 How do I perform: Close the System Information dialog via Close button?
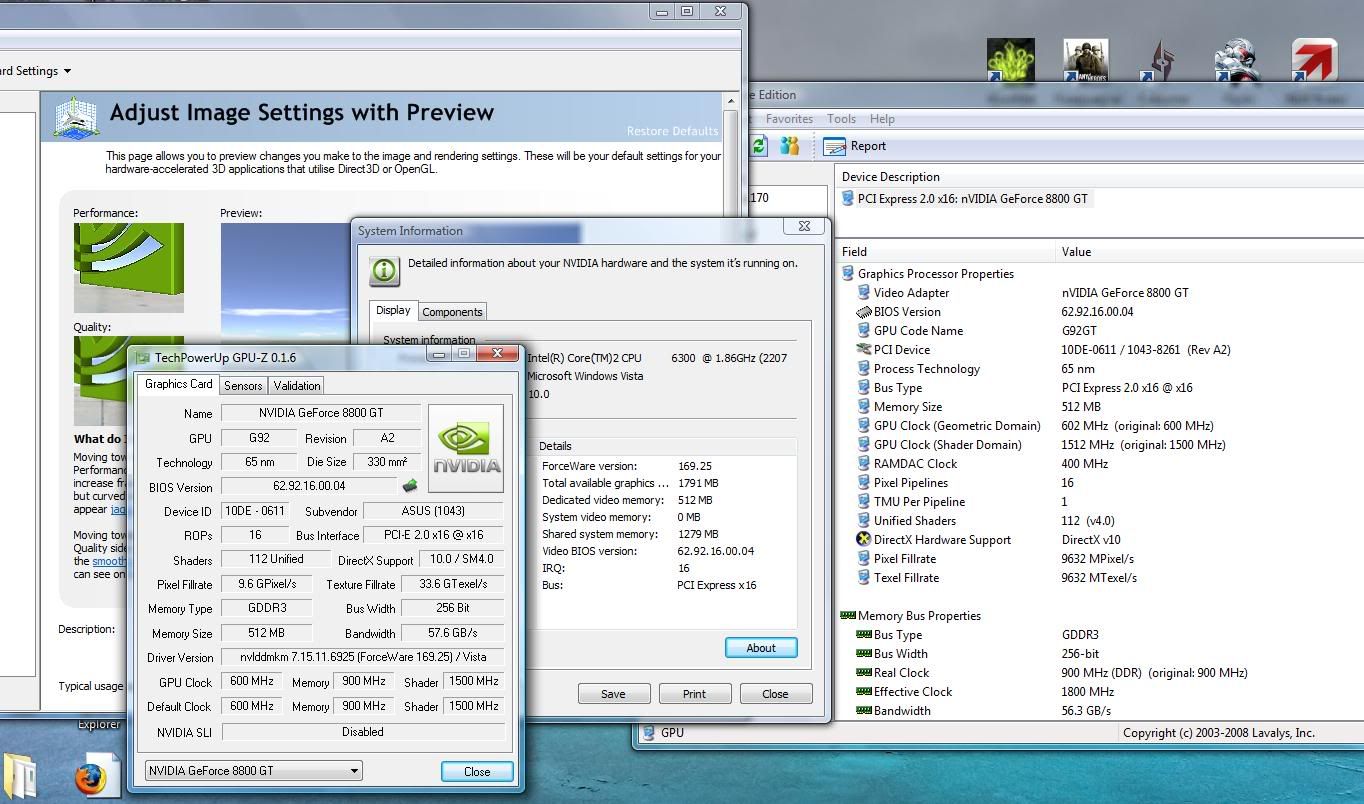pyautogui.click(x=775, y=694)
